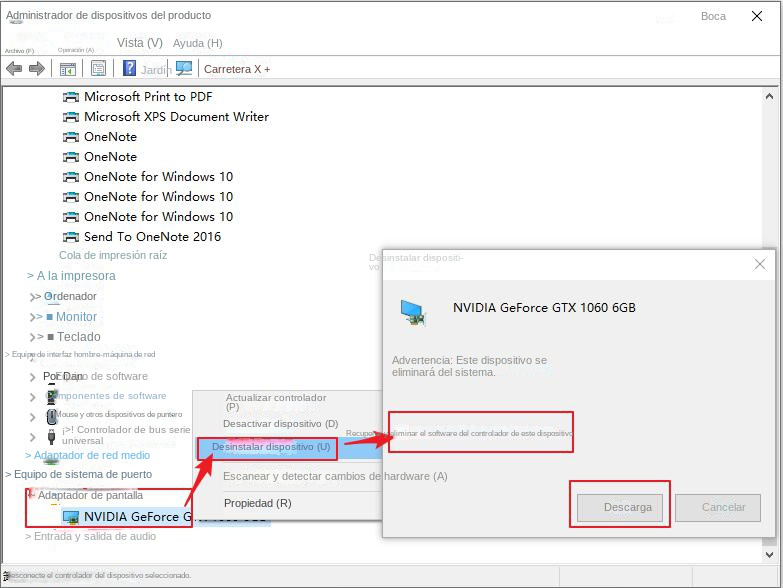Open the Vista (V) menu
This screenshot has height=588, width=783.
(x=140, y=43)
